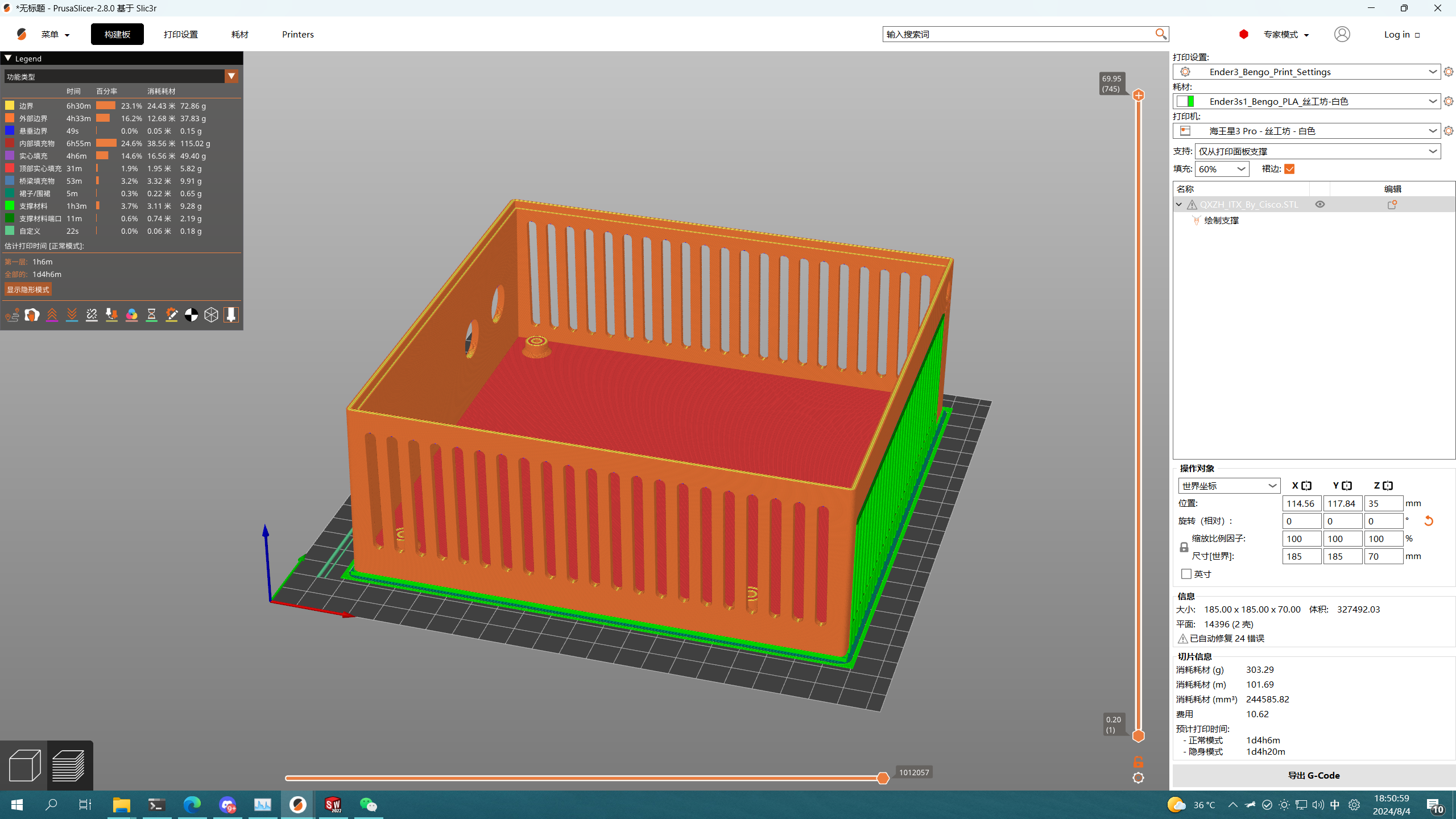Enable the inches checkbox

coord(1186,574)
